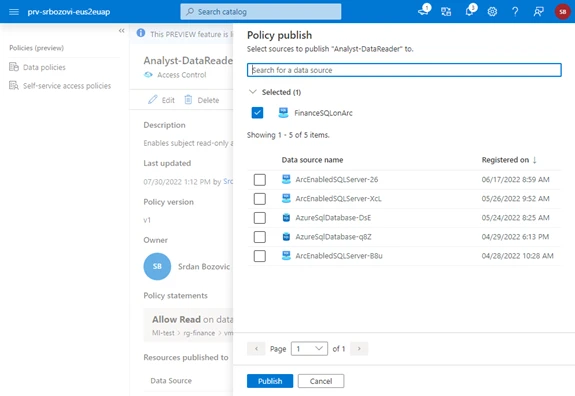Open the release notes megaphone icon
This screenshot has width=575, height=396.
click(424, 11)
